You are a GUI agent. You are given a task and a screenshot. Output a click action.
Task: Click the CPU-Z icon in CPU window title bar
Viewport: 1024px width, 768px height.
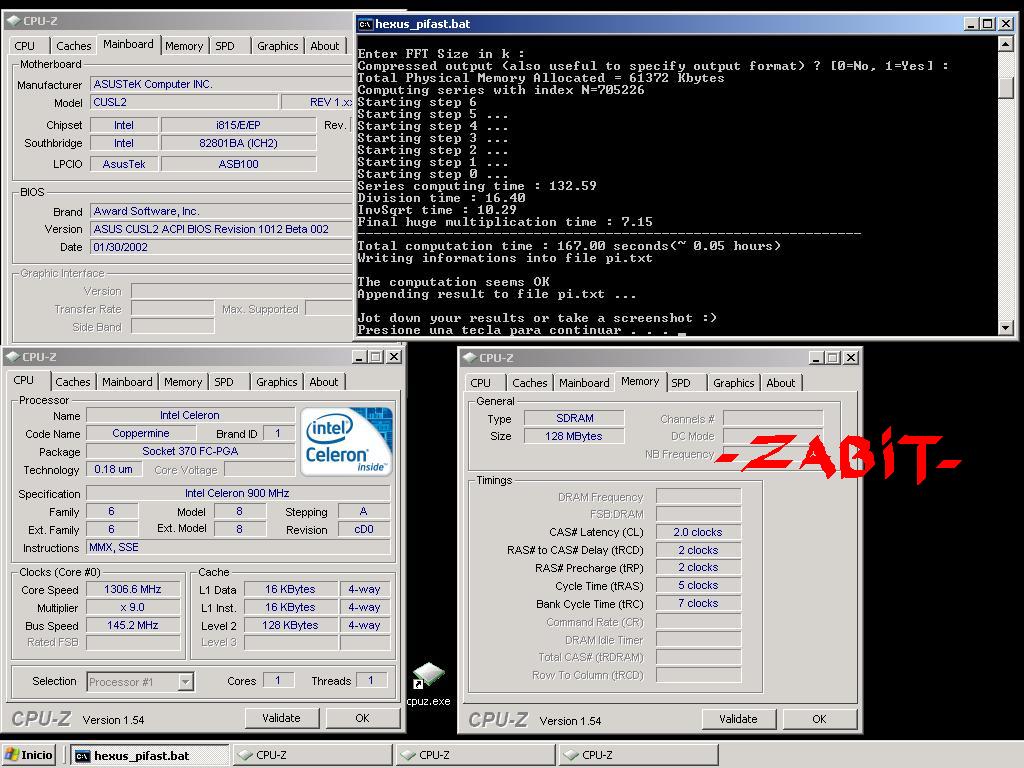[x=12, y=357]
